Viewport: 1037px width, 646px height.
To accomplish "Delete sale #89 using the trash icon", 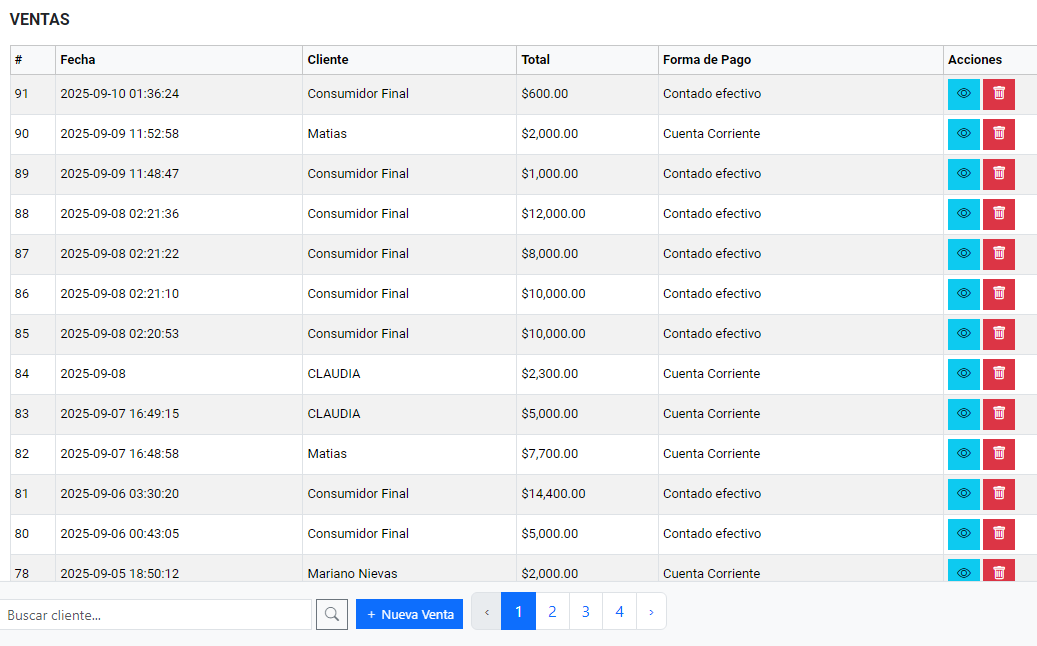I will (998, 173).
